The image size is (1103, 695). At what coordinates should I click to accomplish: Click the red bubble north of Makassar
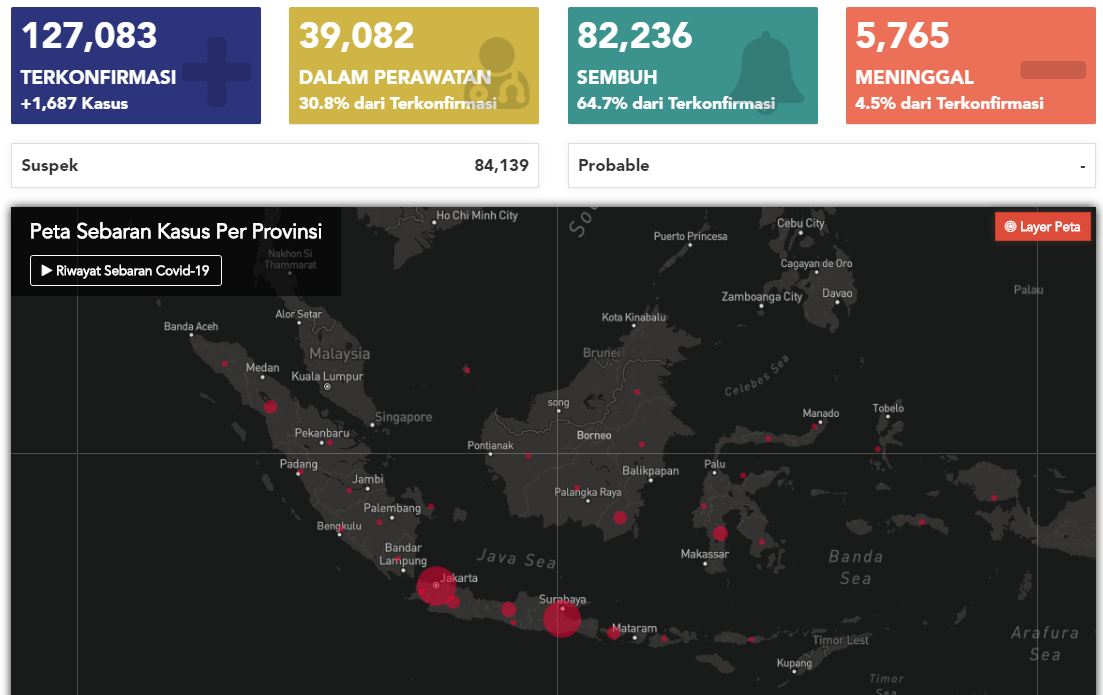(x=720, y=533)
